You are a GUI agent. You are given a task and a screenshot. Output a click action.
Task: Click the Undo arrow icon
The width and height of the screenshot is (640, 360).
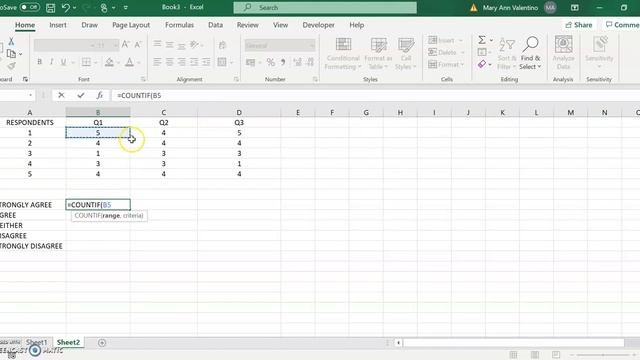point(66,7)
